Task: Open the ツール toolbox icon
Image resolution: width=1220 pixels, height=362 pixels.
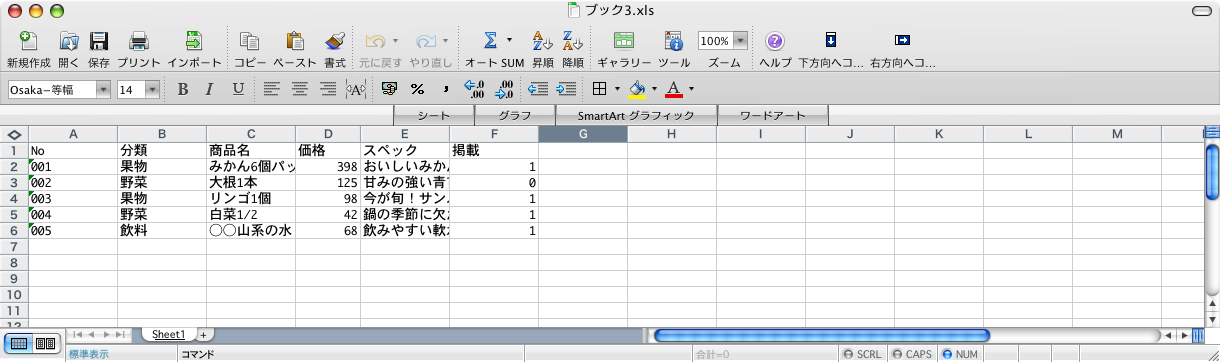Action: (674, 42)
